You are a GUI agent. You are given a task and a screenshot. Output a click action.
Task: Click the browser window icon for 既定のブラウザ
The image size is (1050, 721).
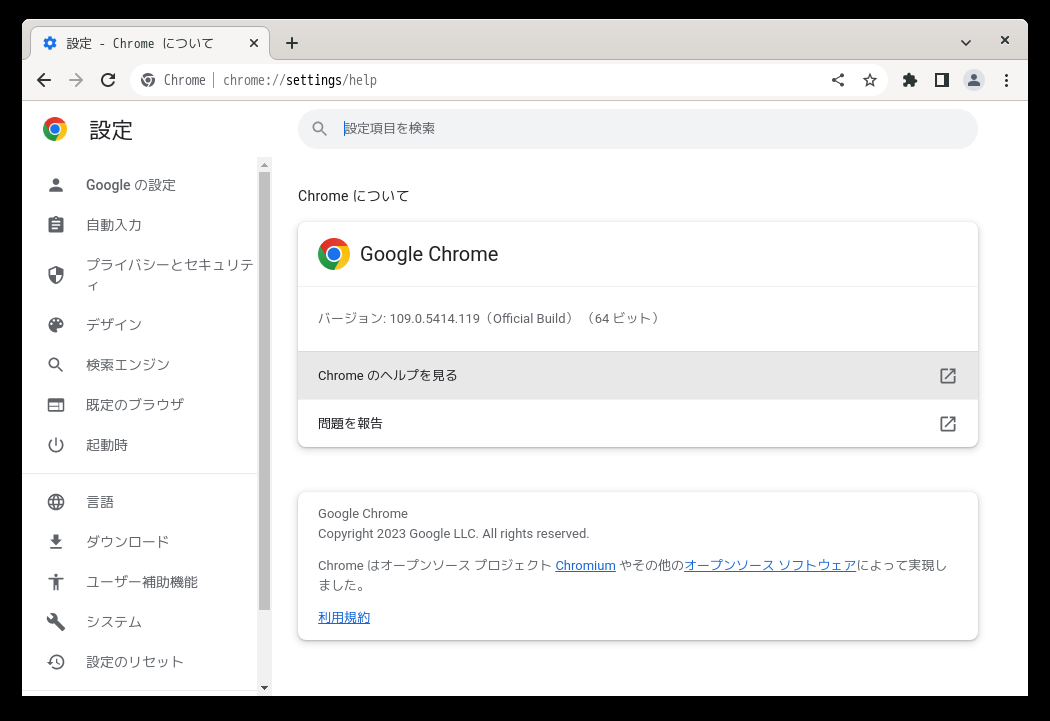click(56, 405)
